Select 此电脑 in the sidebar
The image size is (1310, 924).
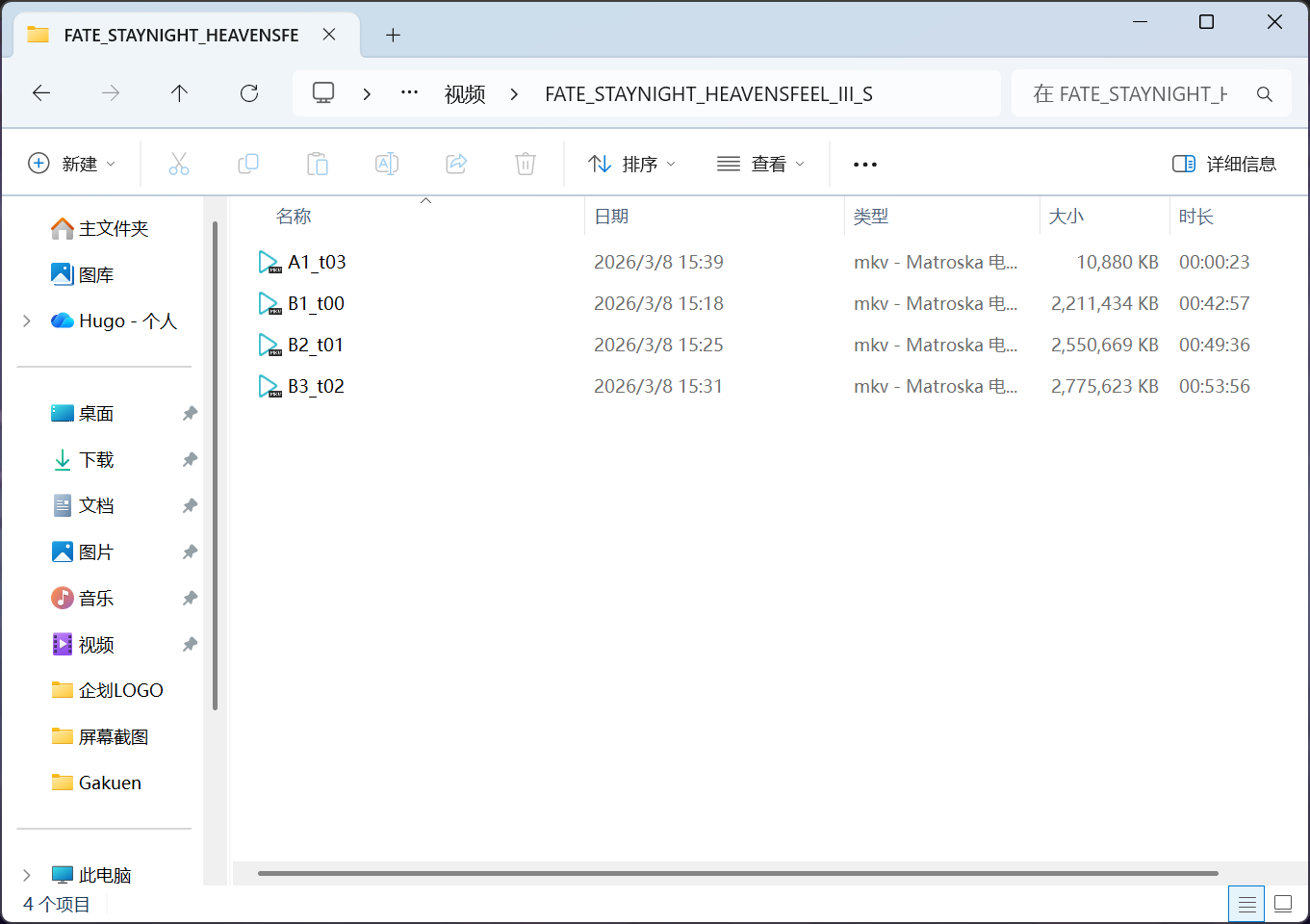click(x=91, y=875)
